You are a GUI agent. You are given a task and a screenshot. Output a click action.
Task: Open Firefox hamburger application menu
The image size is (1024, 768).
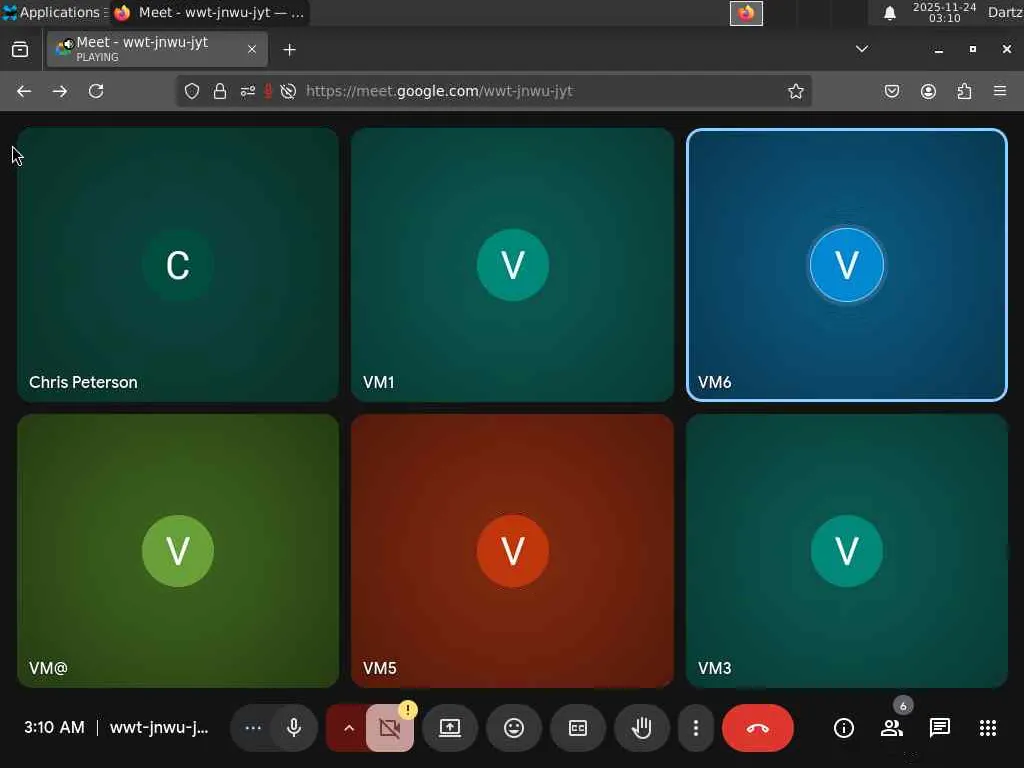pos(1000,91)
